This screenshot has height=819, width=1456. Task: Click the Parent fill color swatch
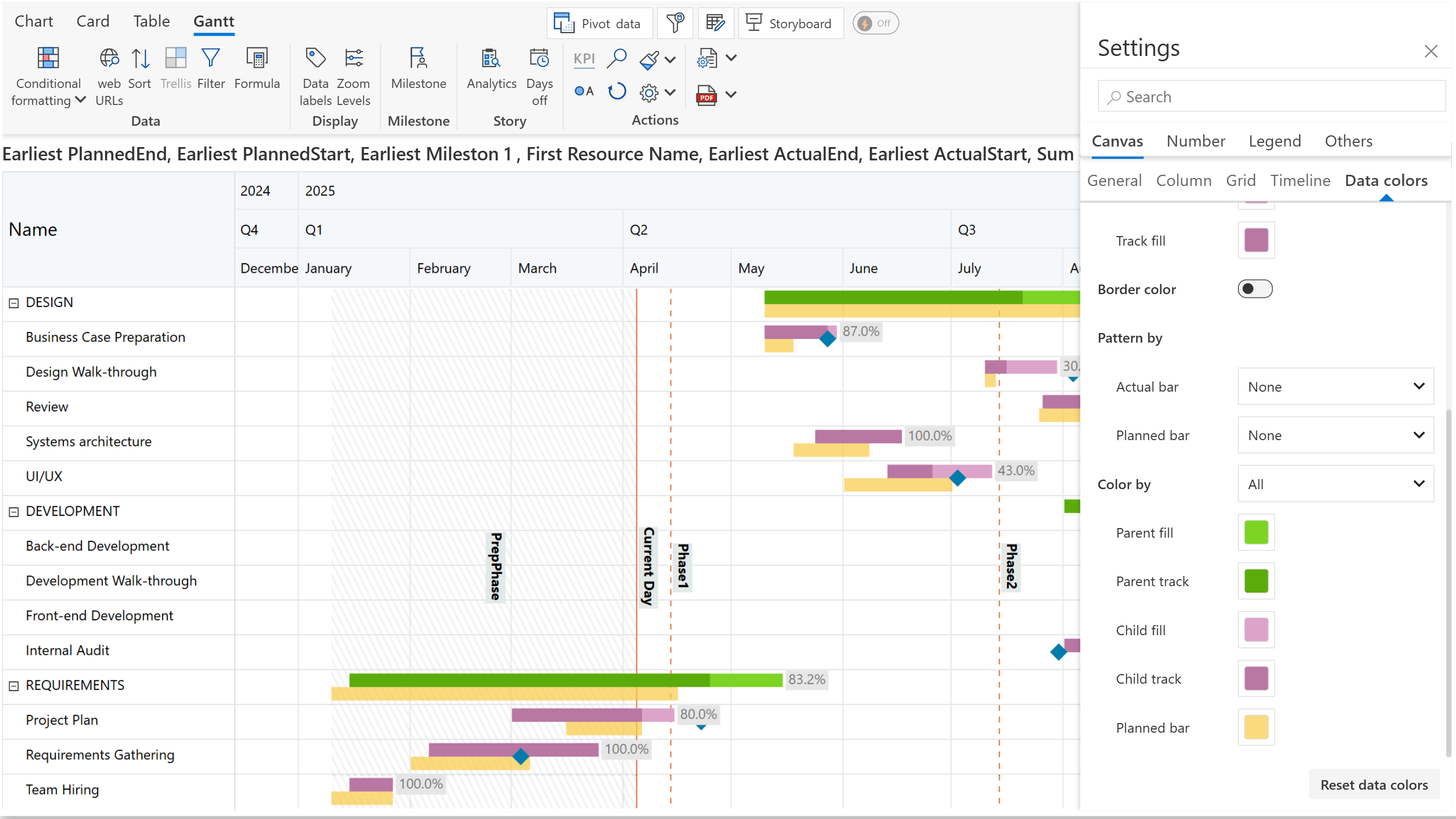[1256, 532]
